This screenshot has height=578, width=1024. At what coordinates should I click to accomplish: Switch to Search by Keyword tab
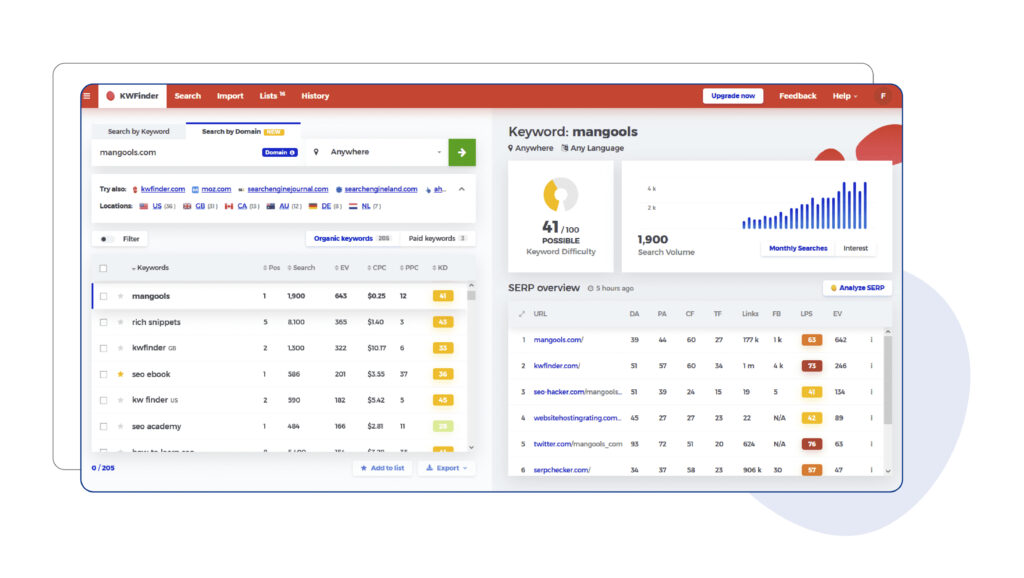point(138,131)
